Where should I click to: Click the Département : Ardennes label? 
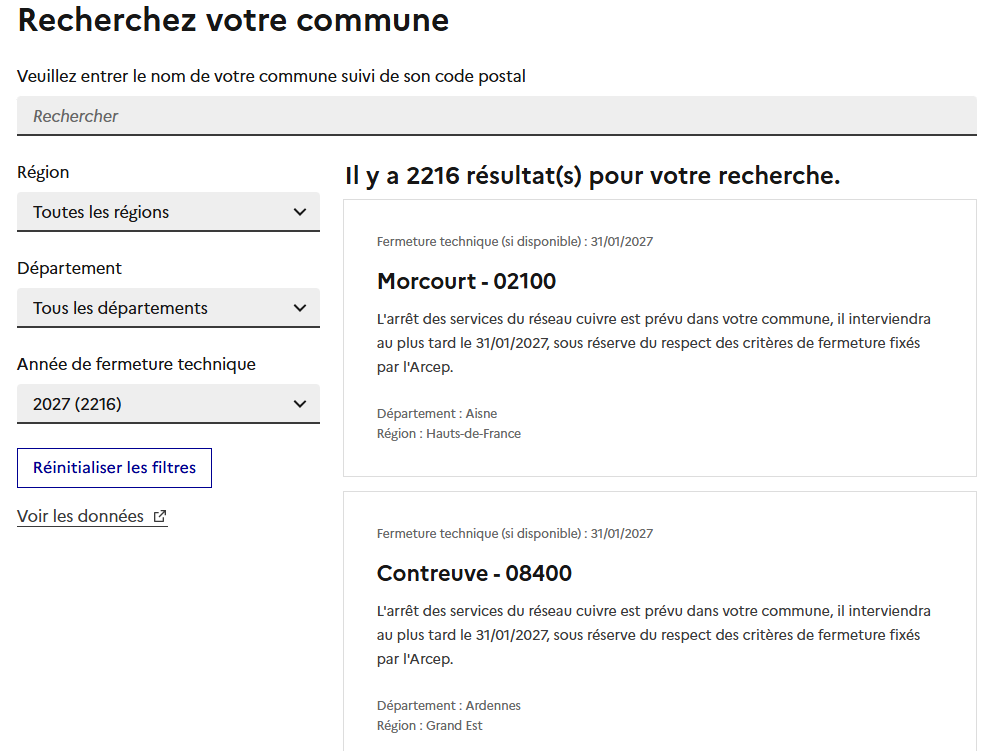click(x=449, y=705)
